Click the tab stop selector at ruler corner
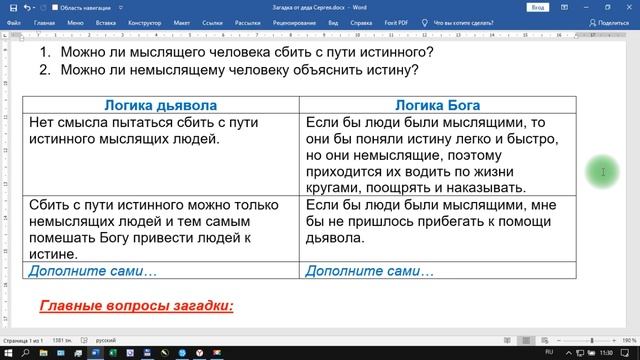 click(5, 36)
